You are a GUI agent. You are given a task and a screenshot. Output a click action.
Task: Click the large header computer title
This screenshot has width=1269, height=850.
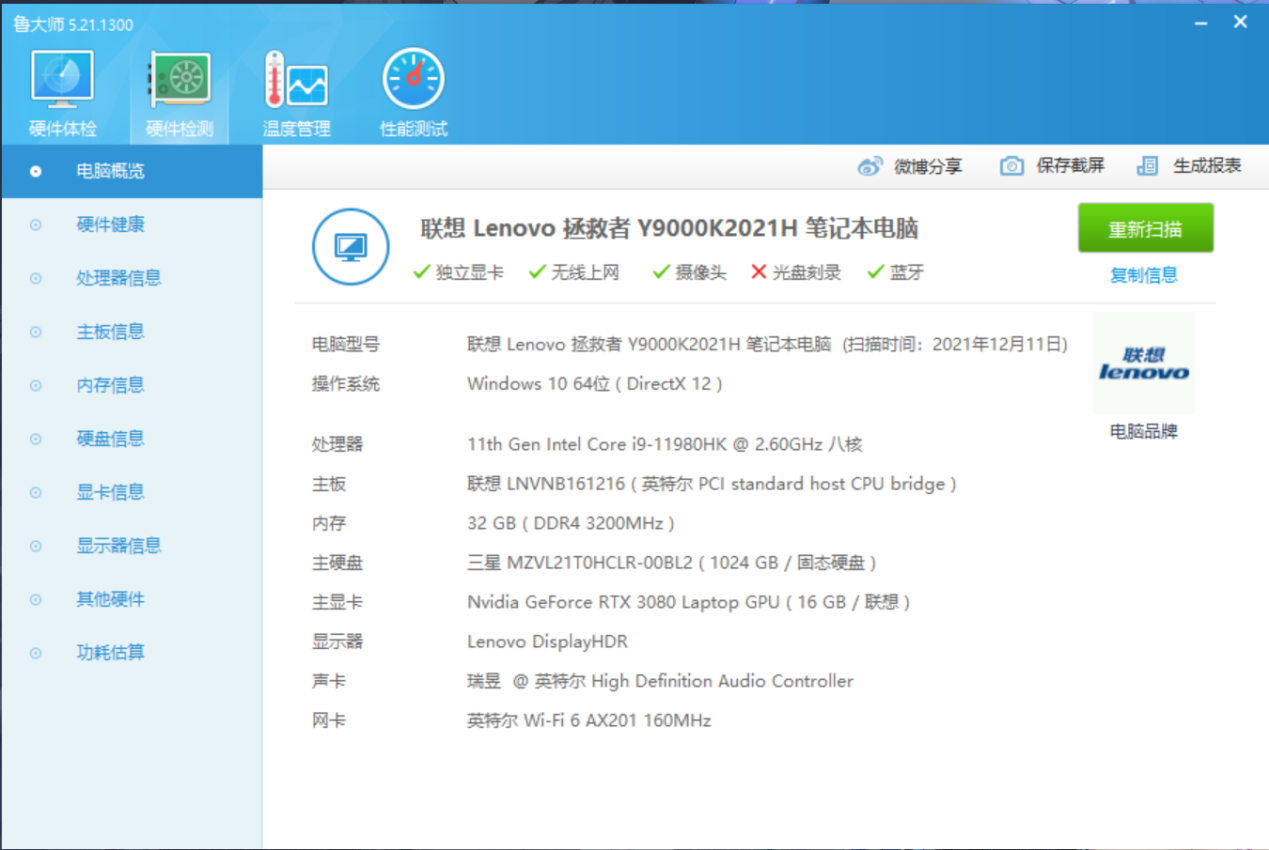[x=669, y=229]
